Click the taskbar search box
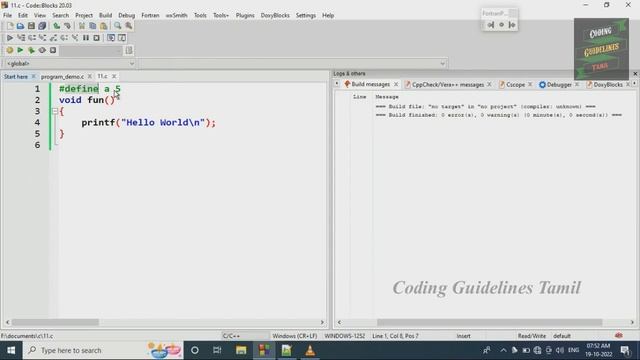The image size is (640, 360). tap(102, 350)
